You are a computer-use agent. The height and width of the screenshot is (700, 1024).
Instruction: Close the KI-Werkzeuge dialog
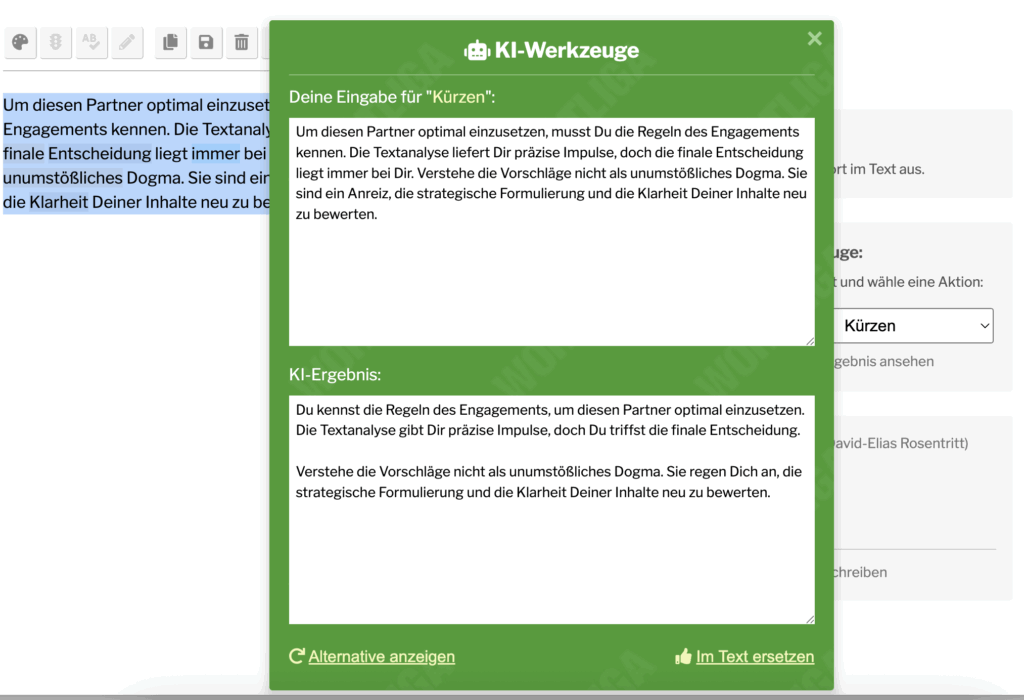pyautogui.click(x=814, y=38)
